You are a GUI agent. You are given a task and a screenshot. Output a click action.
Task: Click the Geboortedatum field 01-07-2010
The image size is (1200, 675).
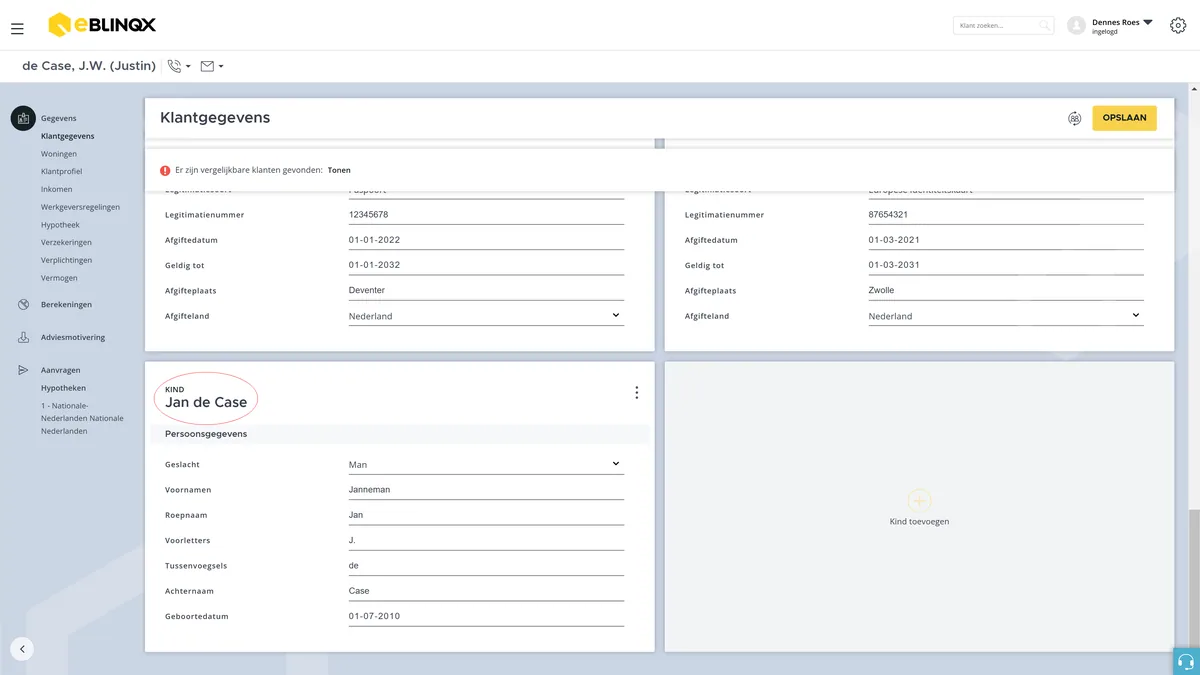(x=486, y=616)
